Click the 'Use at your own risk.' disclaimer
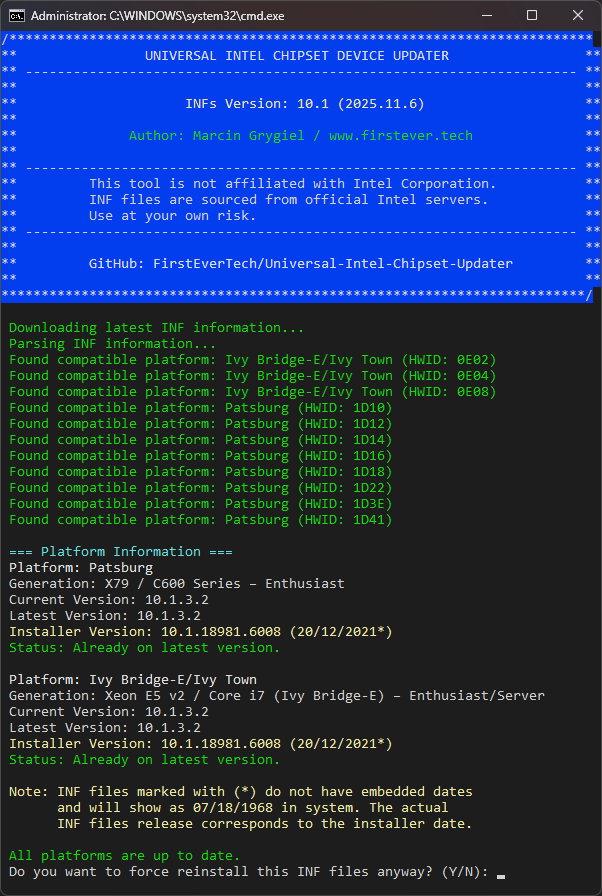Image resolution: width=602 pixels, height=896 pixels. tap(173, 216)
